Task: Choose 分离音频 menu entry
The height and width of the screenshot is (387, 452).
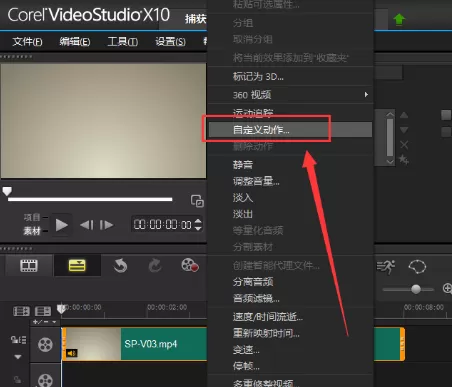Action: 290,282
